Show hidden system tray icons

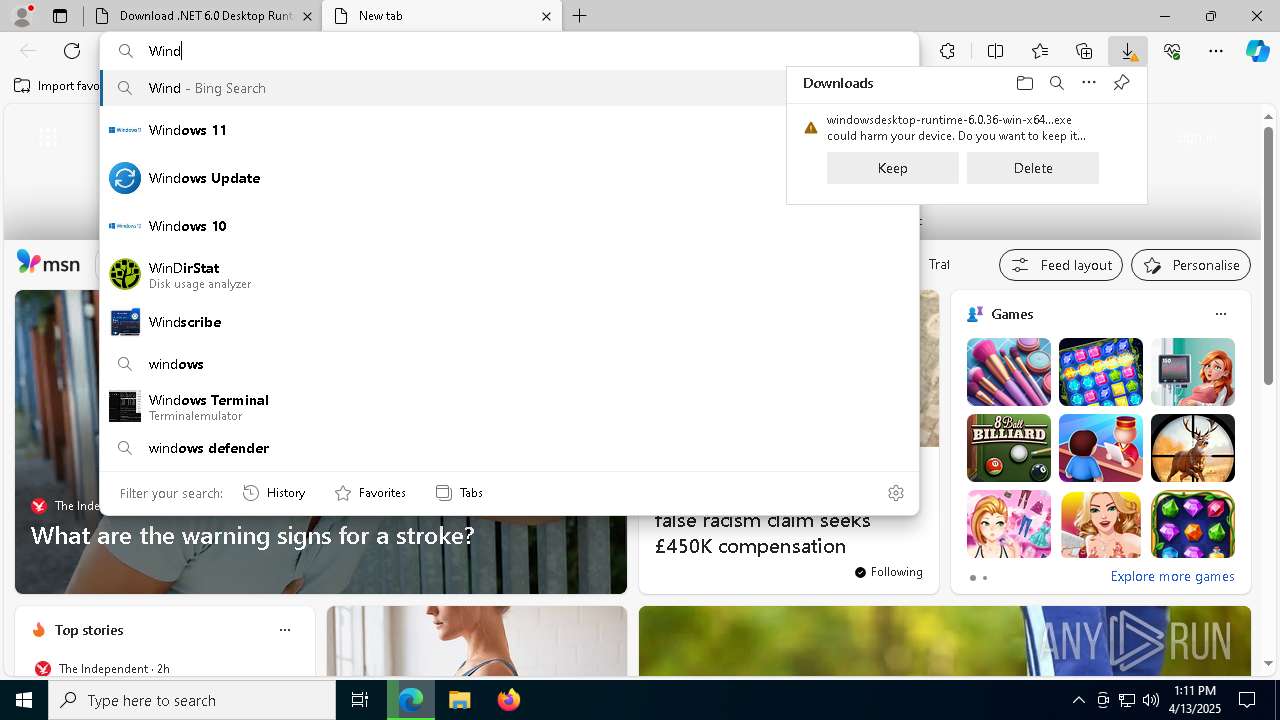(1078, 700)
